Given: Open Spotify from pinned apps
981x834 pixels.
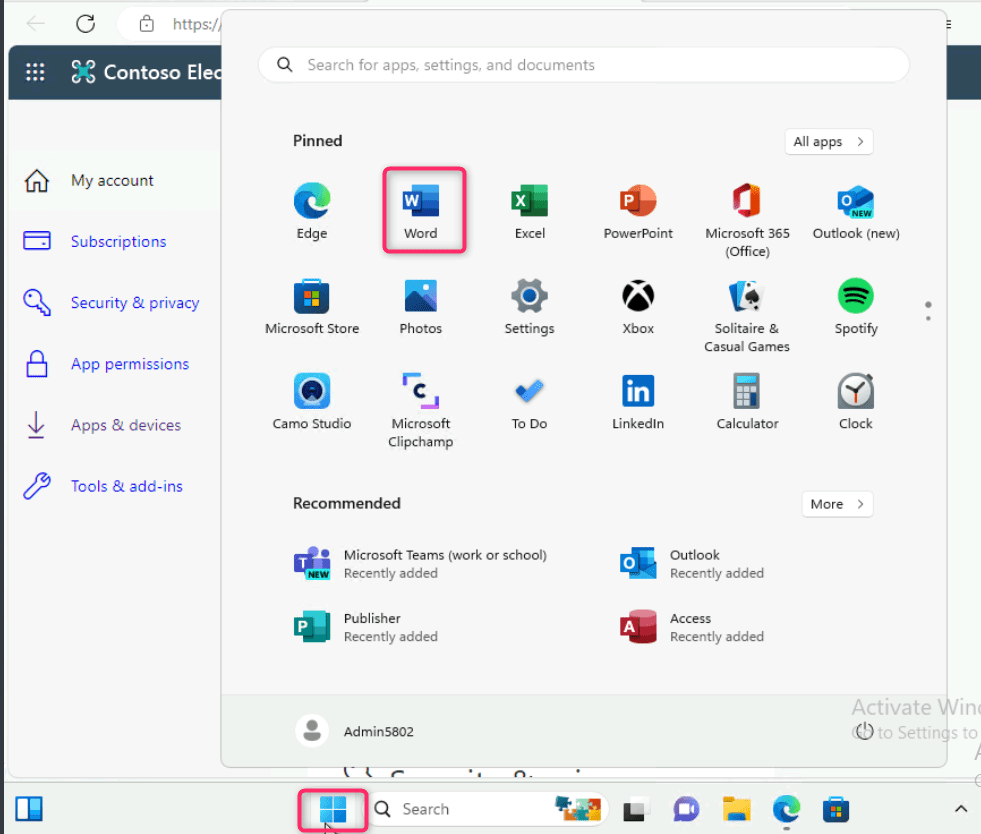Looking at the screenshot, I should (x=855, y=306).
